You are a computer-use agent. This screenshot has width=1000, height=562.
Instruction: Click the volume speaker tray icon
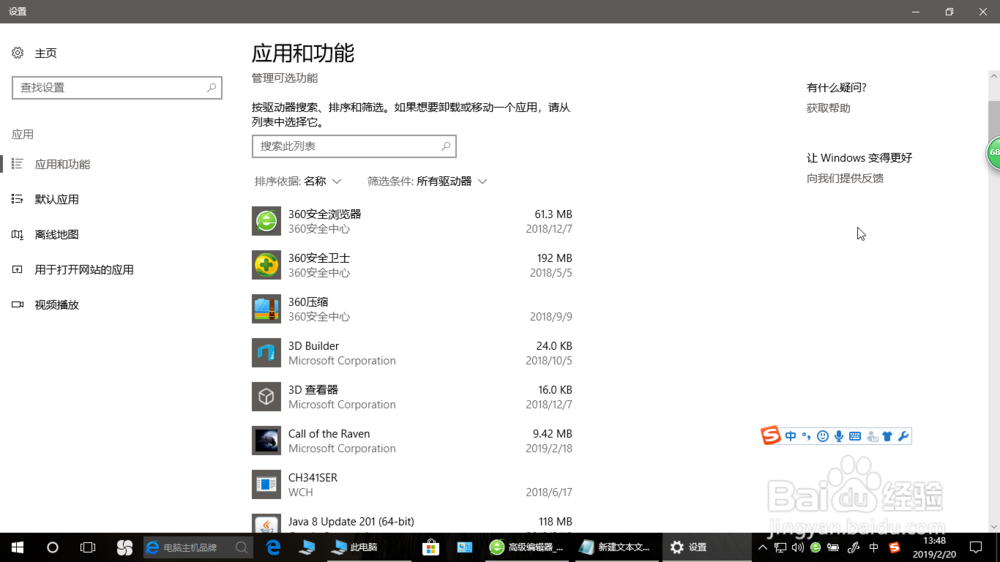coord(798,547)
